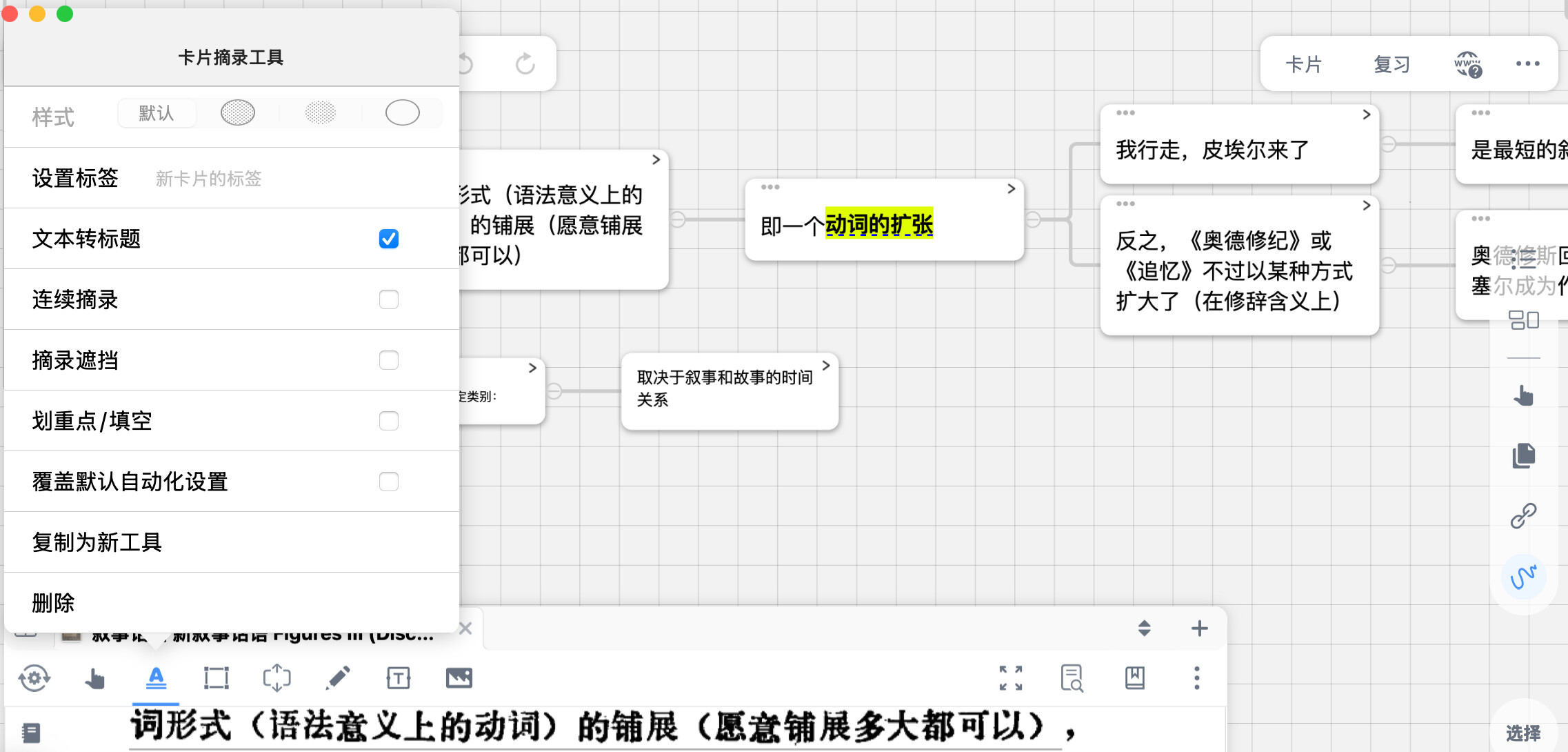Toggle branch node right of 反之，《奥德修纪》 card

coord(1388,265)
